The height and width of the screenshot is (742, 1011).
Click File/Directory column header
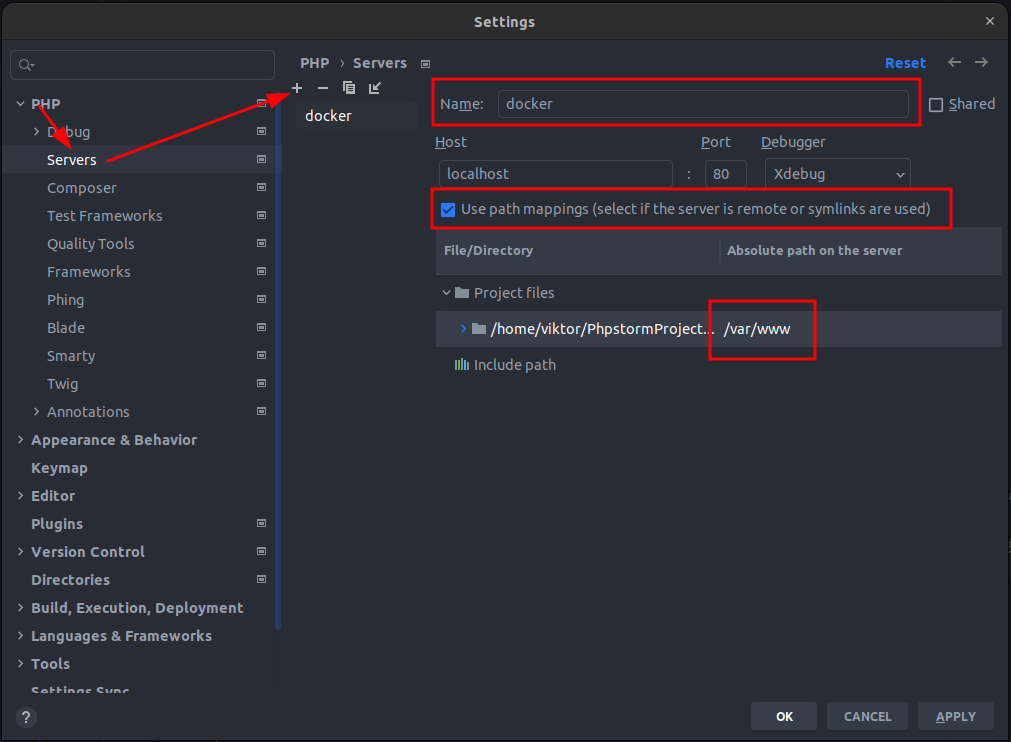point(488,251)
